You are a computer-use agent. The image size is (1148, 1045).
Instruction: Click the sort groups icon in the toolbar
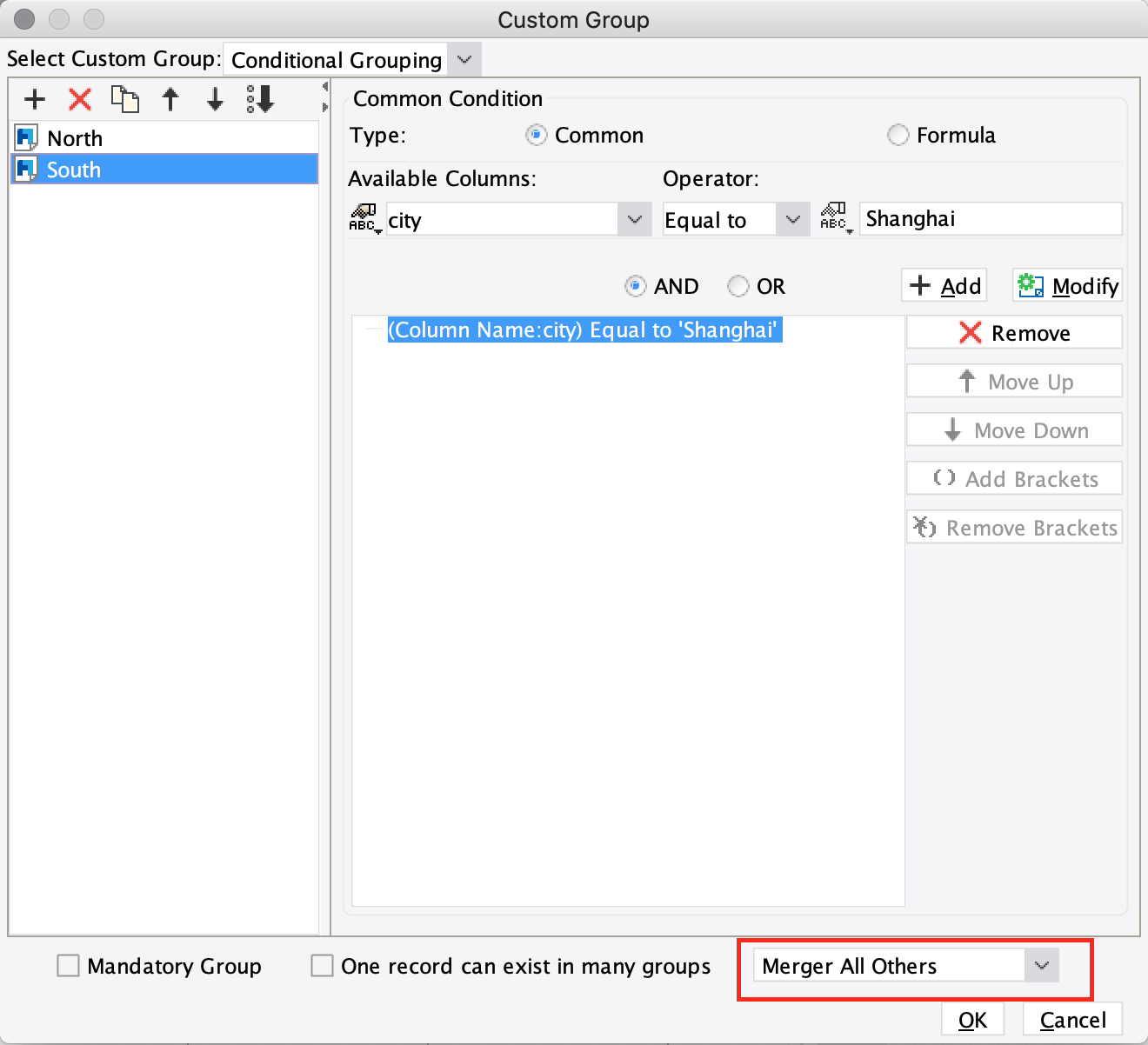click(x=259, y=99)
